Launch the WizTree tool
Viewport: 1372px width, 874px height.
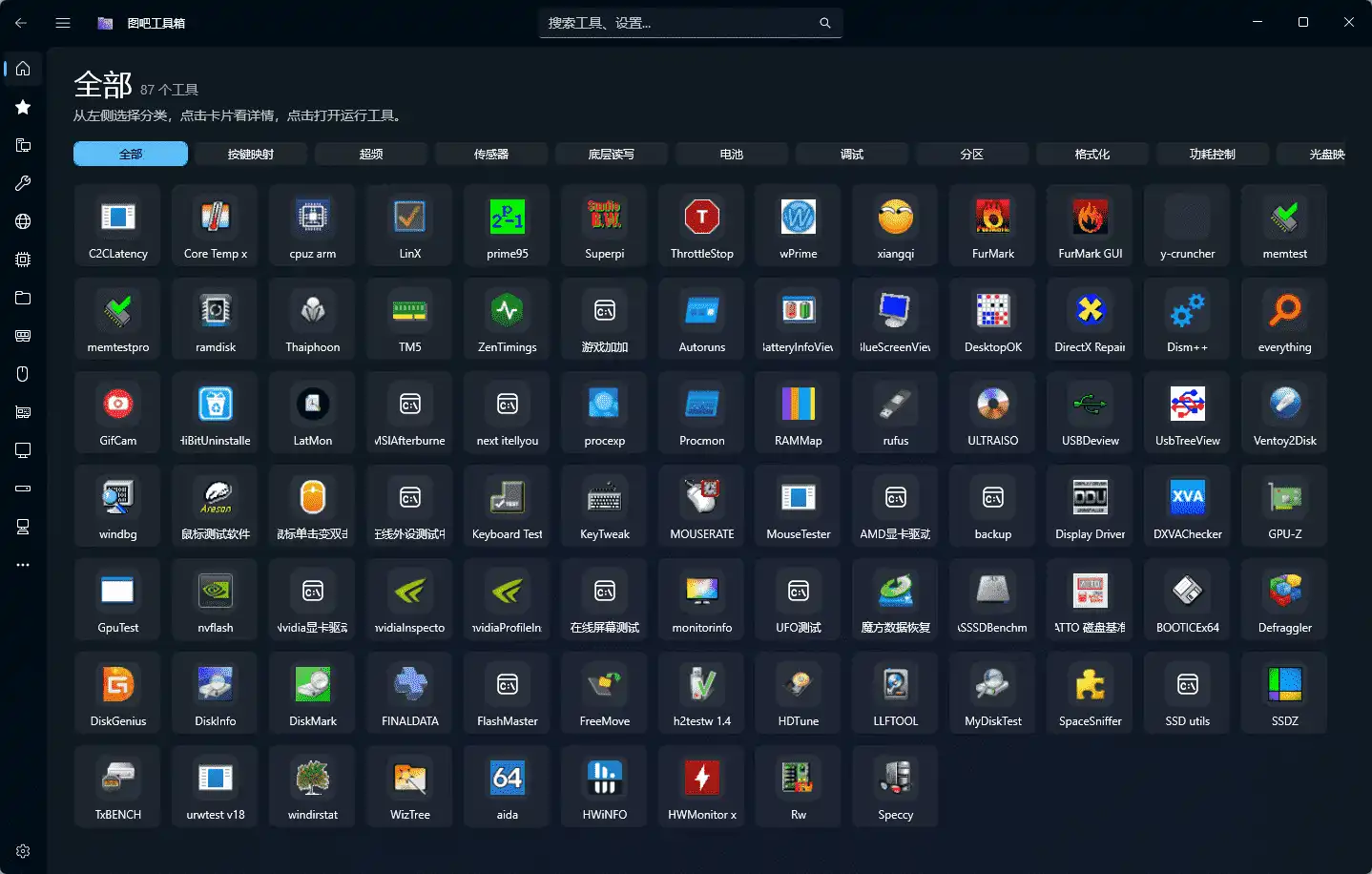coord(410,786)
